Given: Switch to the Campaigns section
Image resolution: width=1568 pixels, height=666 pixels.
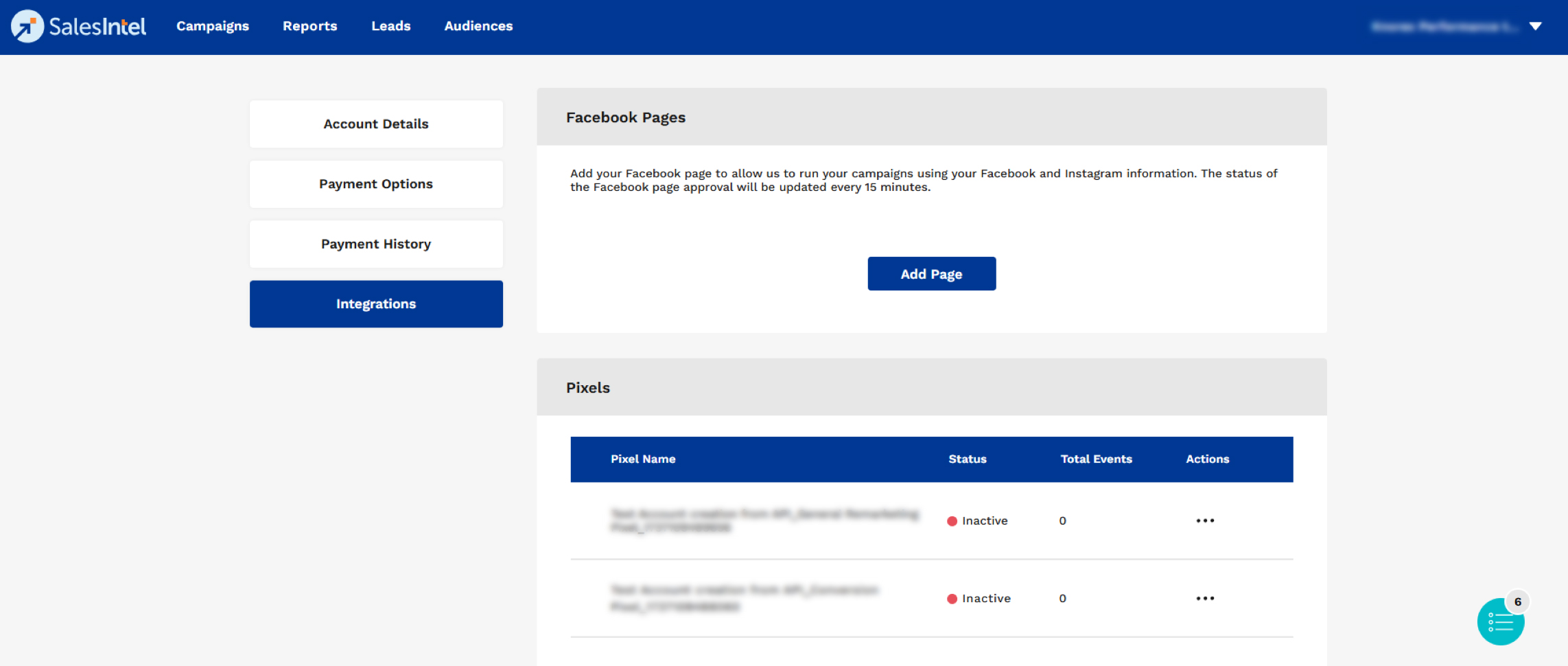Looking at the screenshot, I should click(212, 26).
